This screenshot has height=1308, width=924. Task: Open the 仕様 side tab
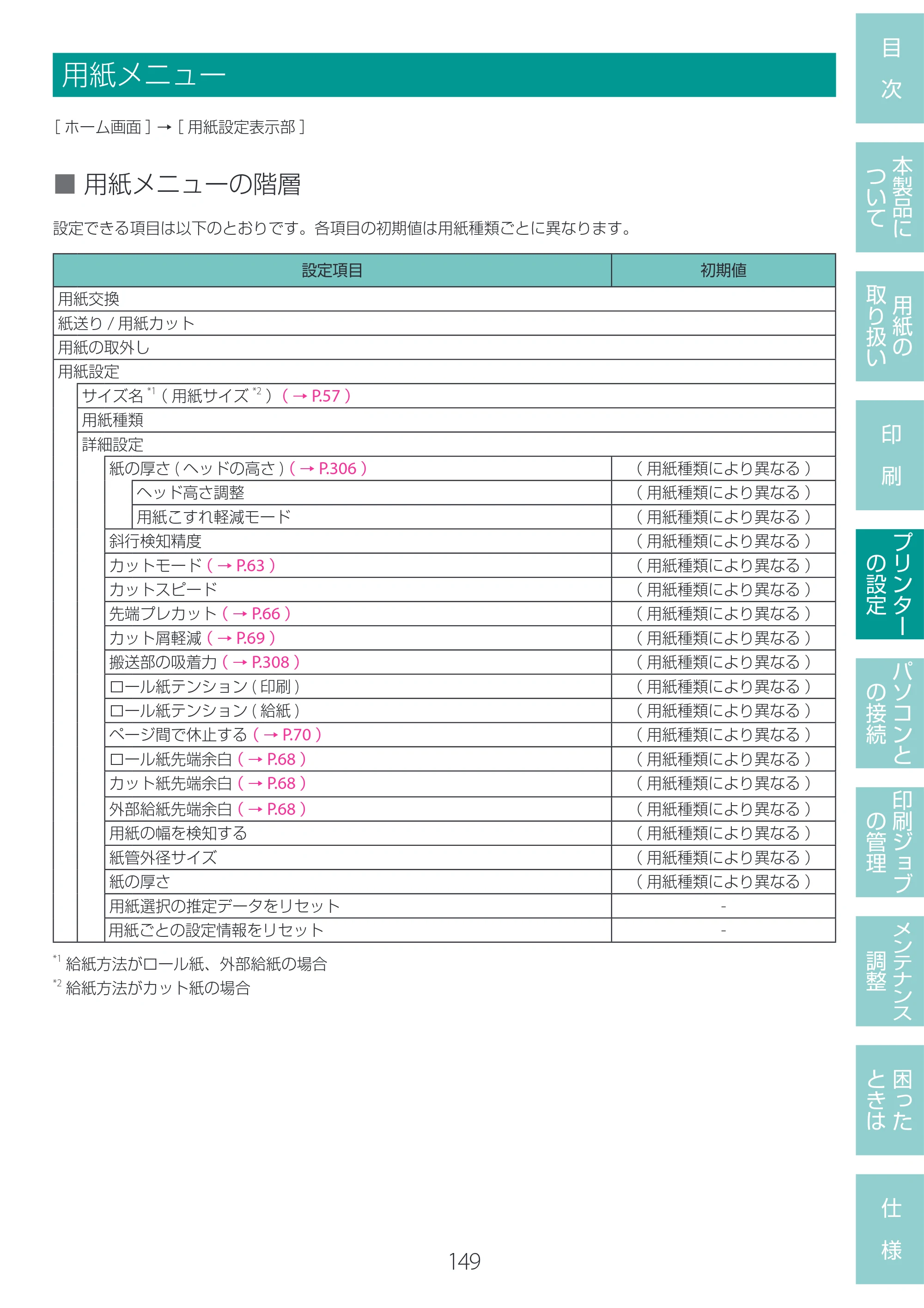coord(889,1229)
